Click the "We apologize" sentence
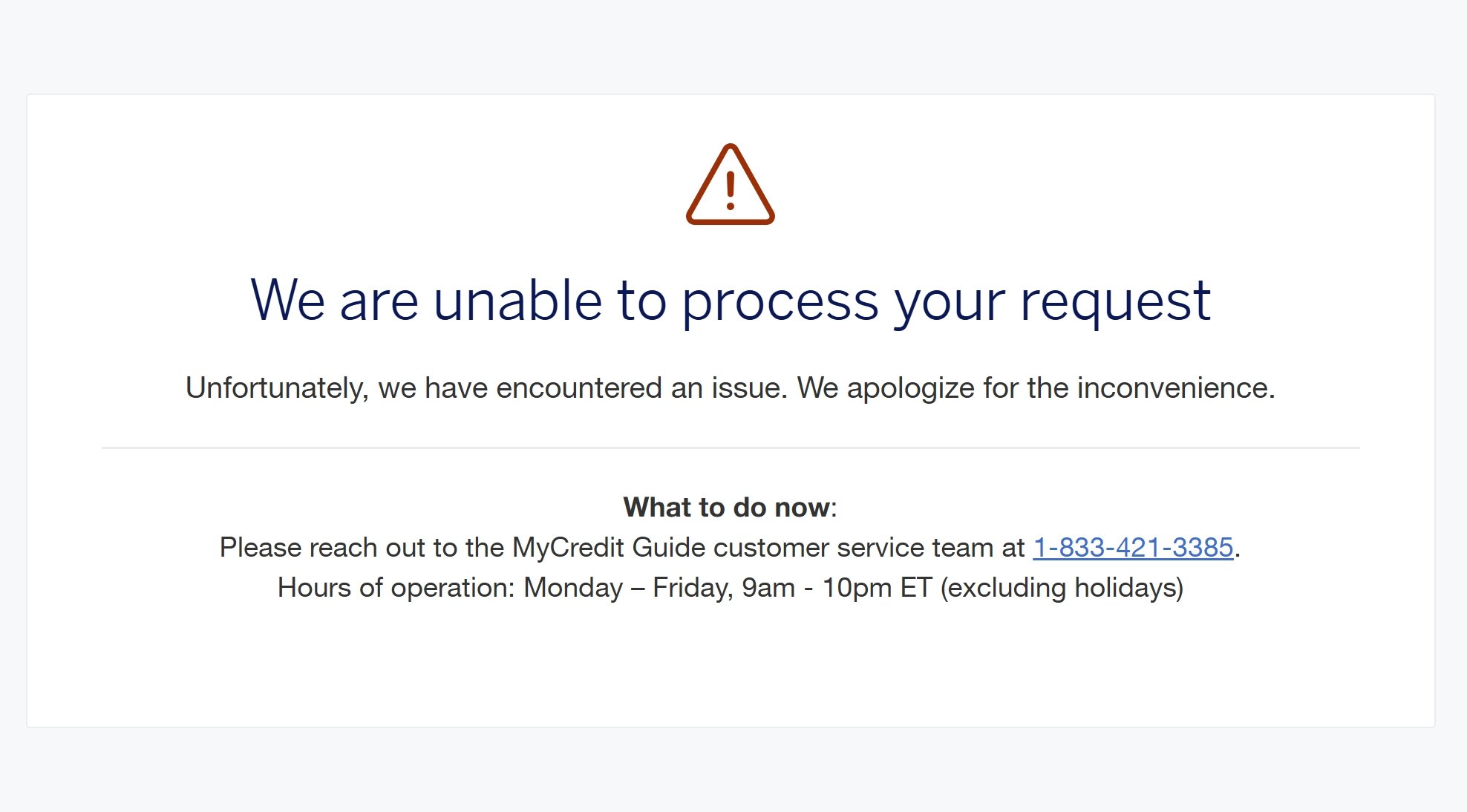 coord(1036,388)
